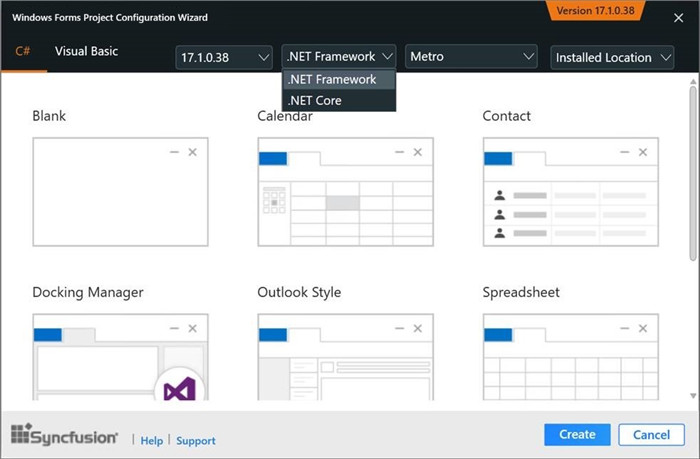Switch to the C# tab

tap(23, 51)
